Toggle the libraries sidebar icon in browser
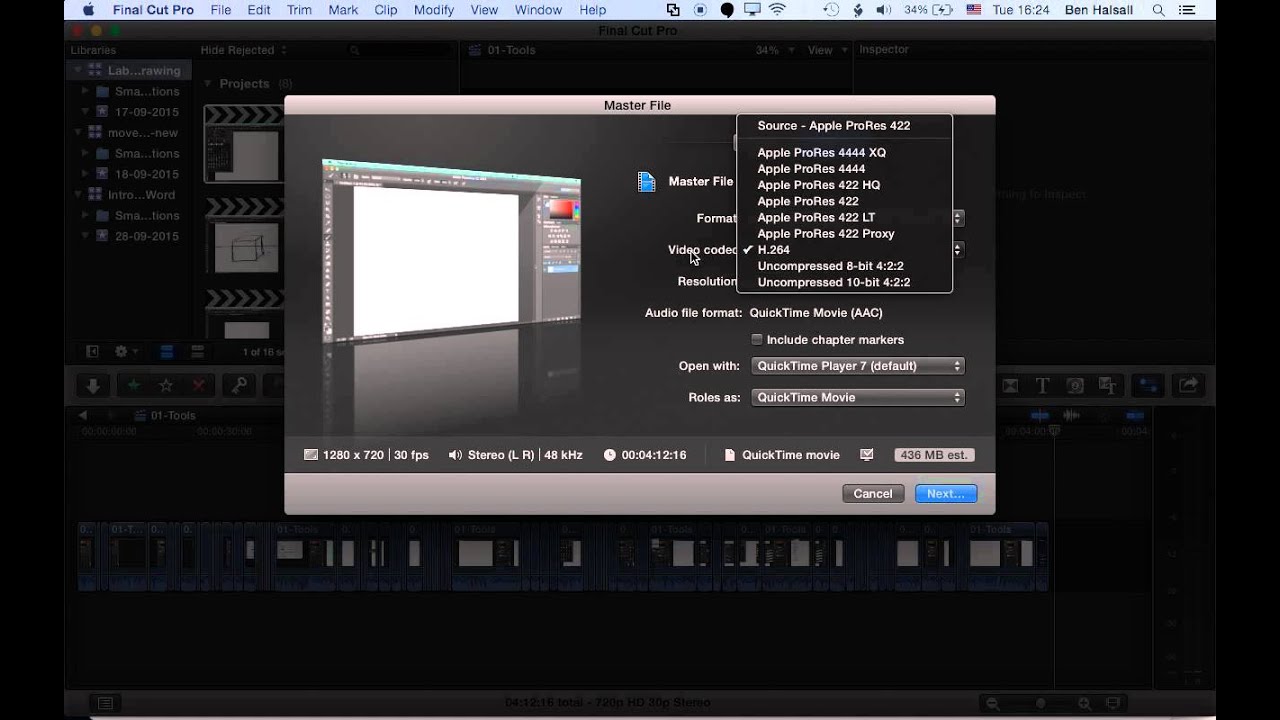This screenshot has height=720, width=1280. (x=92, y=352)
